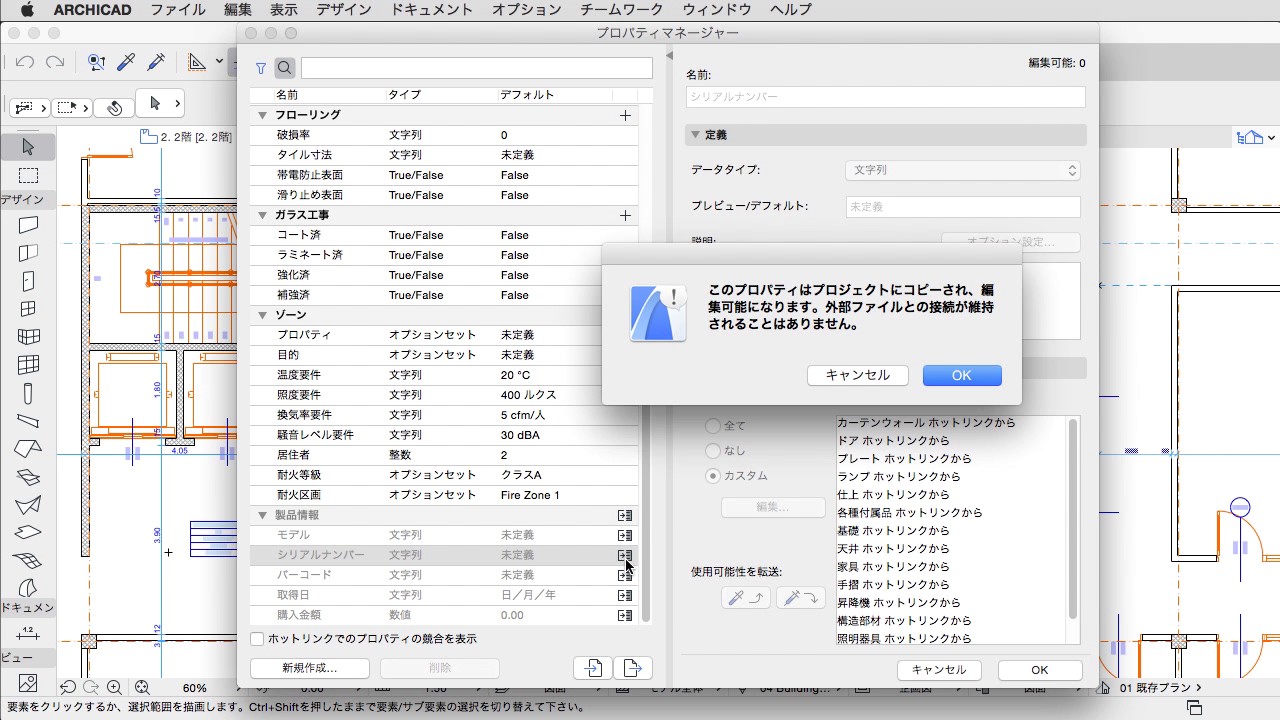Switch to the 2. 2階 floor plan tab
Viewport: 1280px width, 720px height.
pos(186,136)
